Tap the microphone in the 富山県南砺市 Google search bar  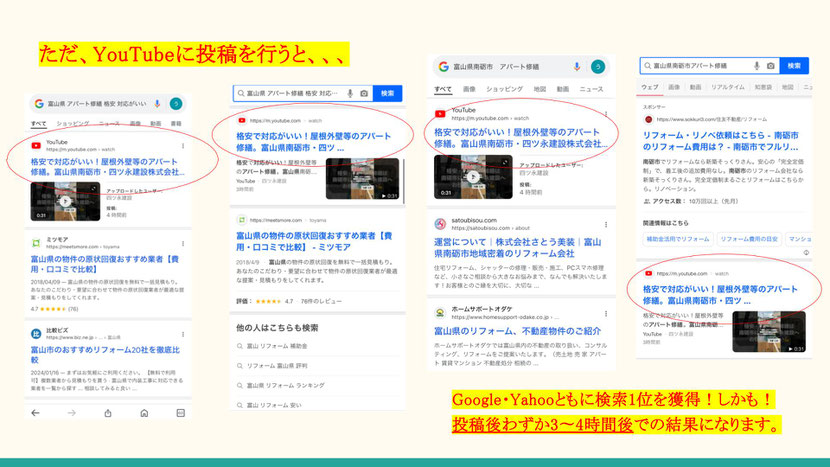(577, 66)
